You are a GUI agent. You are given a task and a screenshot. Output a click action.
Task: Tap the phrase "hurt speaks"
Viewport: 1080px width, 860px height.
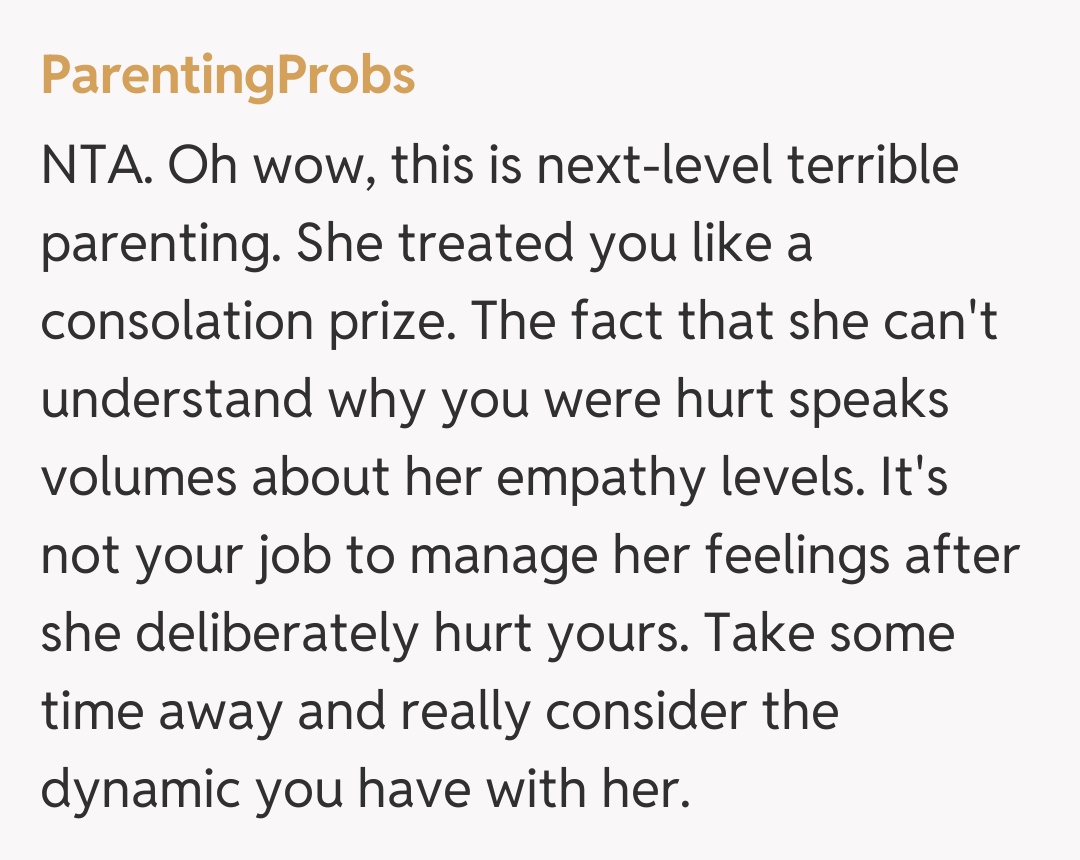tap(812, 401)
